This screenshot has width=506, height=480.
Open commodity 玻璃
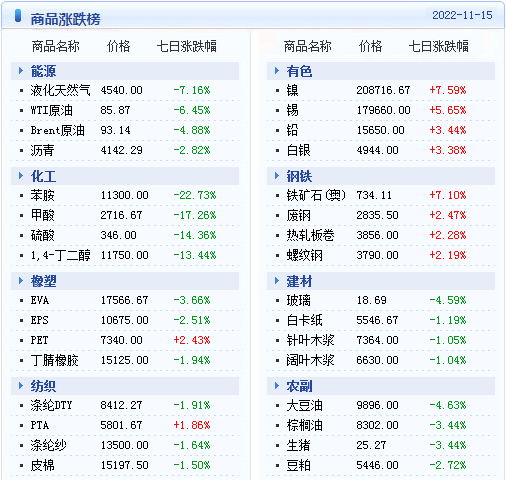coord(298,300)
